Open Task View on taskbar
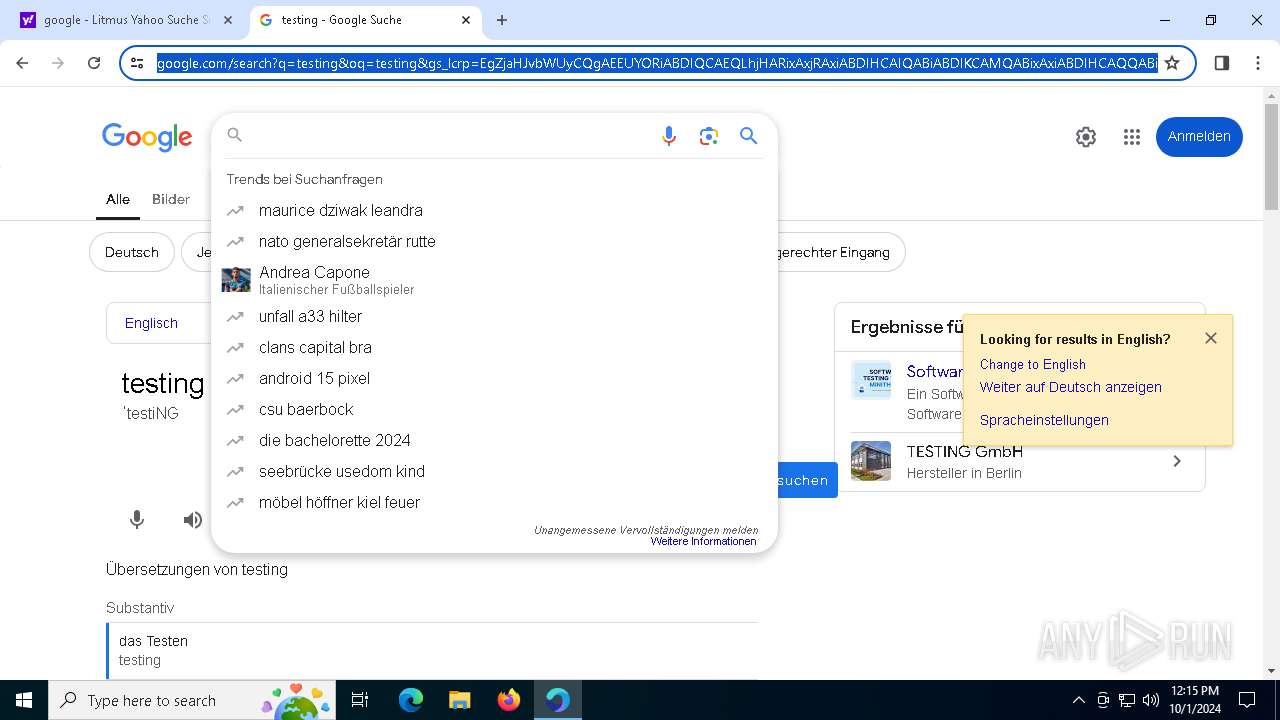1280x720 pixels. 360,700
